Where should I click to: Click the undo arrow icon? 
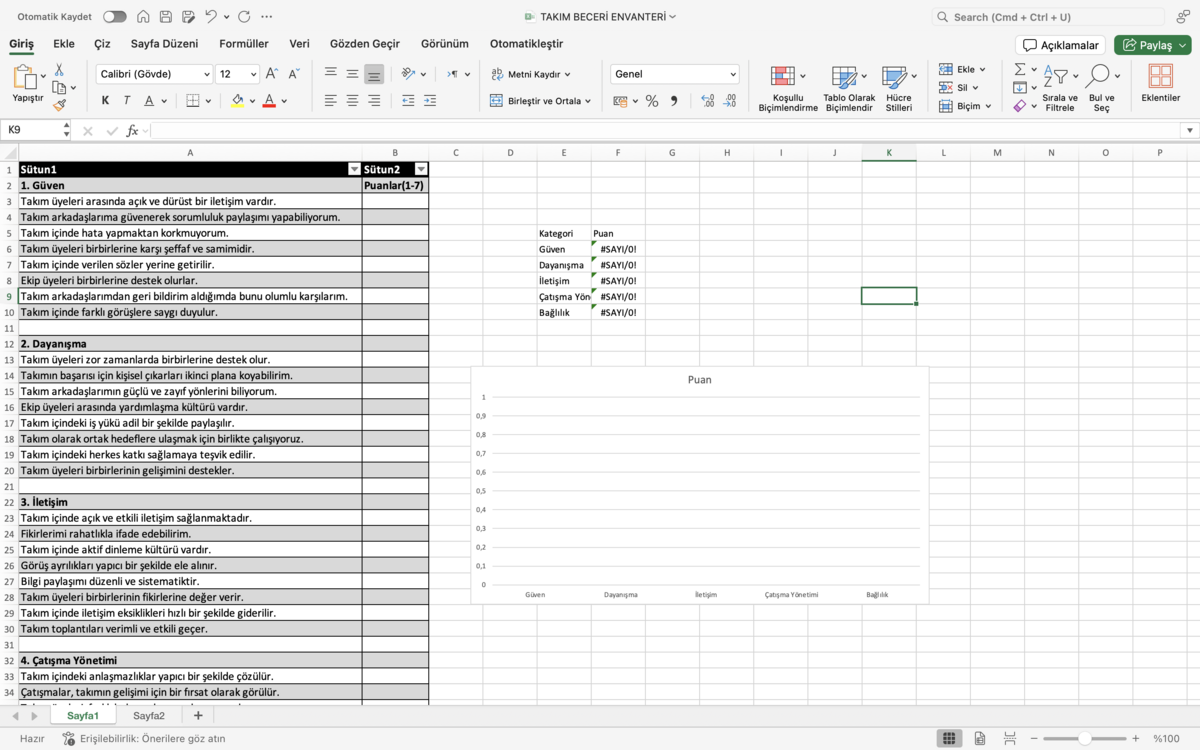pos(211,17)
